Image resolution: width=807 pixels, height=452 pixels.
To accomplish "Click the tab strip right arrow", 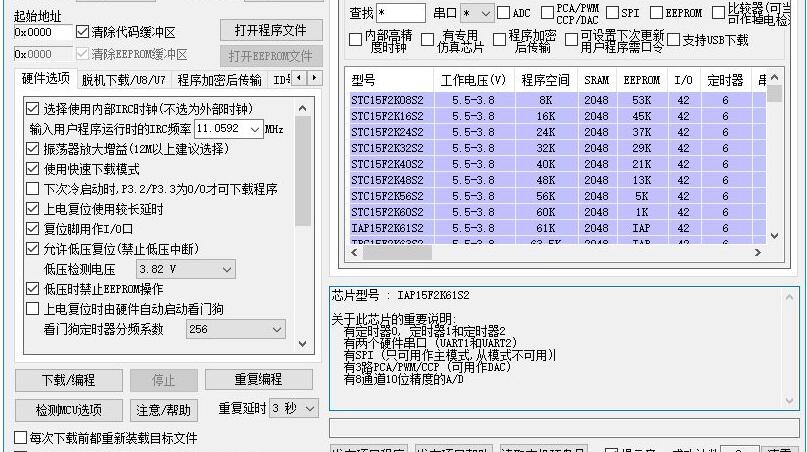I will tap(314, 78).
